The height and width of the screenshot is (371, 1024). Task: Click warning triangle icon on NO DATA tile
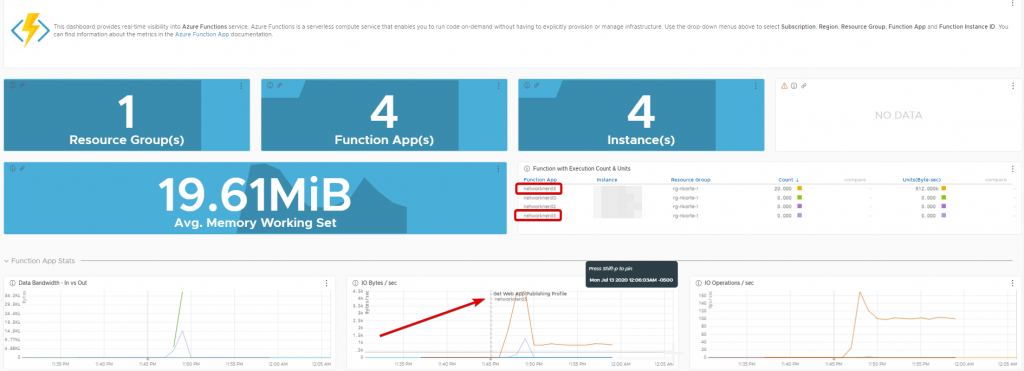coord(784,86)
